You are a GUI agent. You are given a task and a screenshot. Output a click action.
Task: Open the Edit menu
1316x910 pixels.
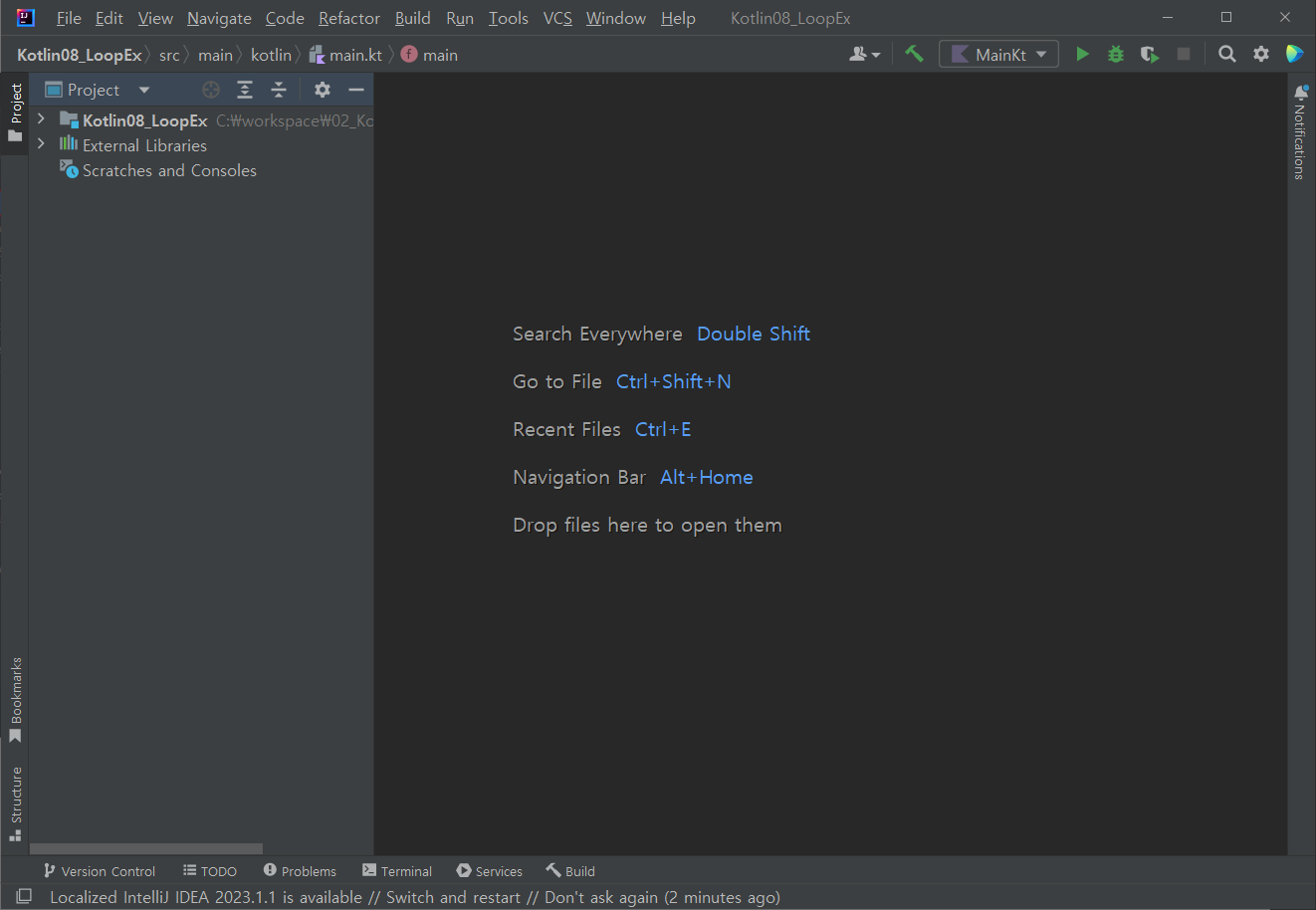point(110,18)
